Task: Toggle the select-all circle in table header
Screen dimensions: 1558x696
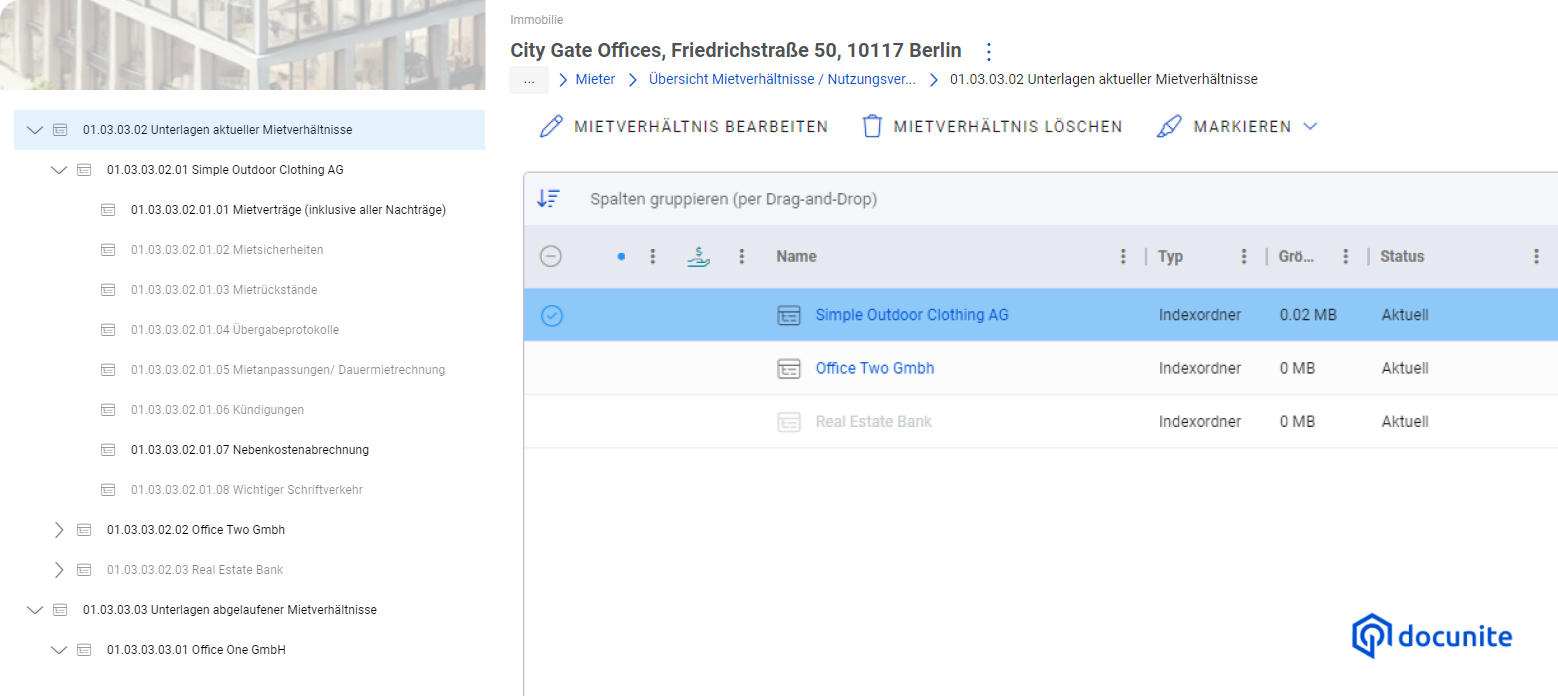Action: coord(551,257)
